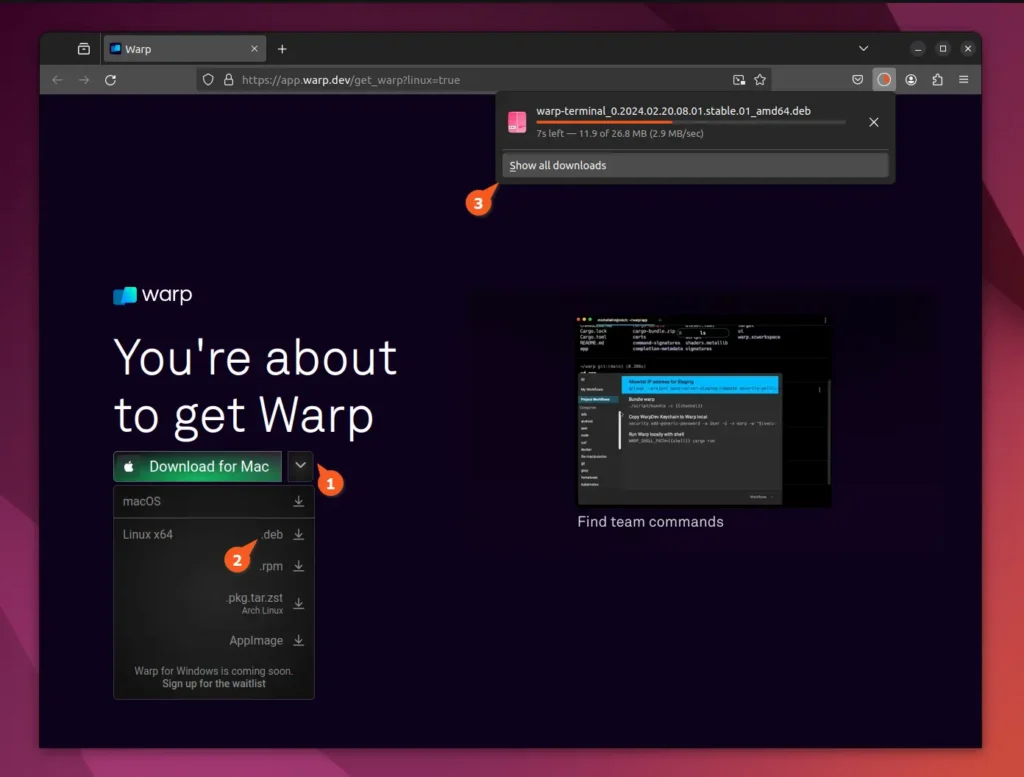Click Show all downloads
The width and height of the screenshot is (1024, 777).
[x=558, y=165]
